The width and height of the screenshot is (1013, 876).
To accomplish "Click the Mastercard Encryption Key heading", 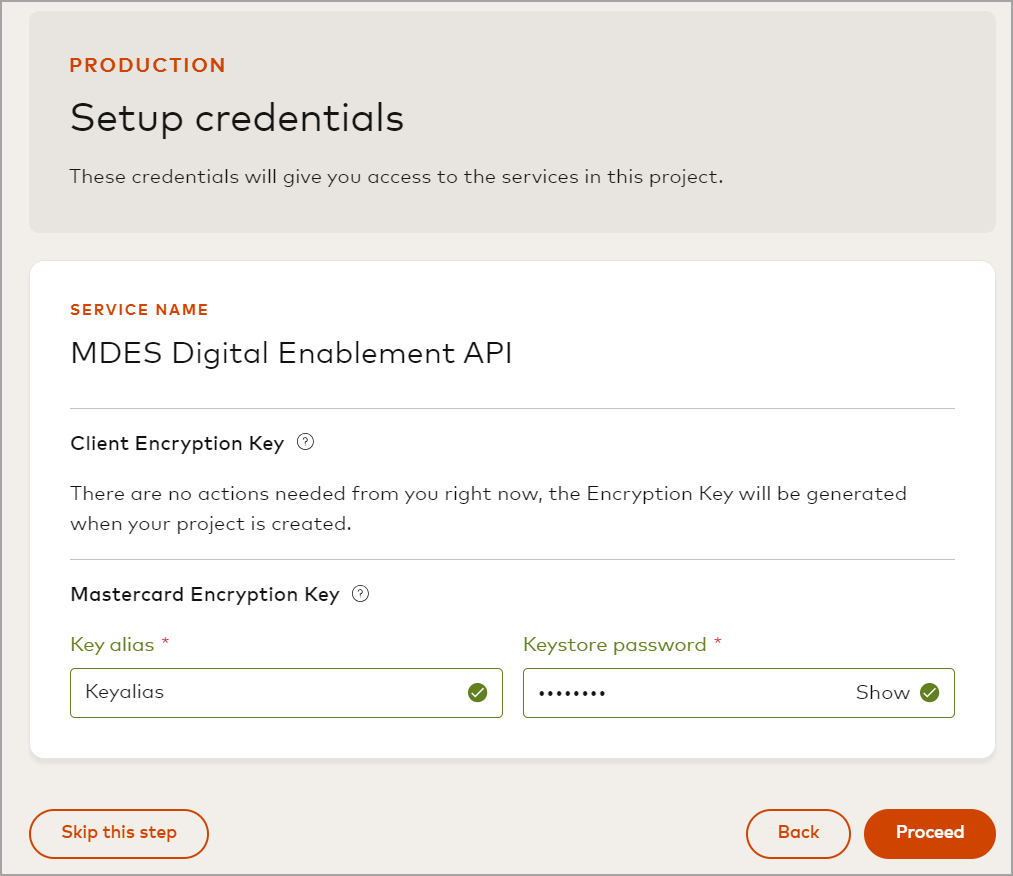I will pos(205,595).
